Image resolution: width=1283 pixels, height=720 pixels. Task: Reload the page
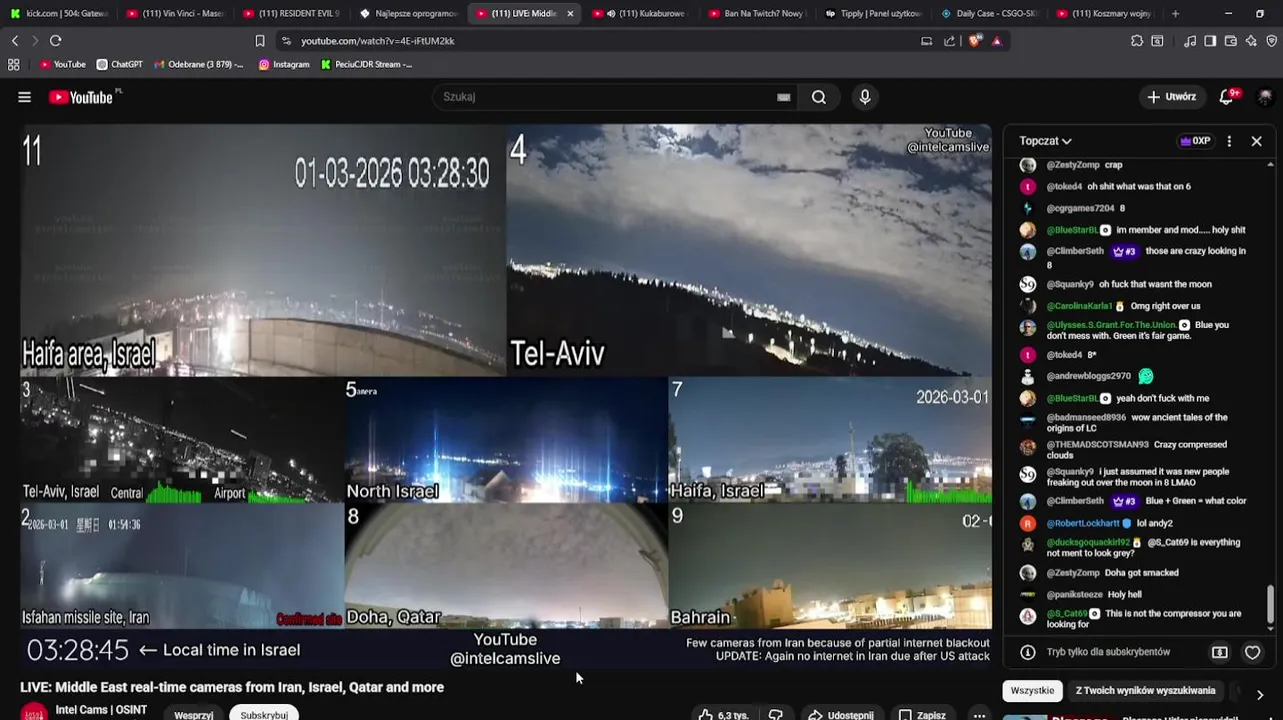[x=55, y=41]
